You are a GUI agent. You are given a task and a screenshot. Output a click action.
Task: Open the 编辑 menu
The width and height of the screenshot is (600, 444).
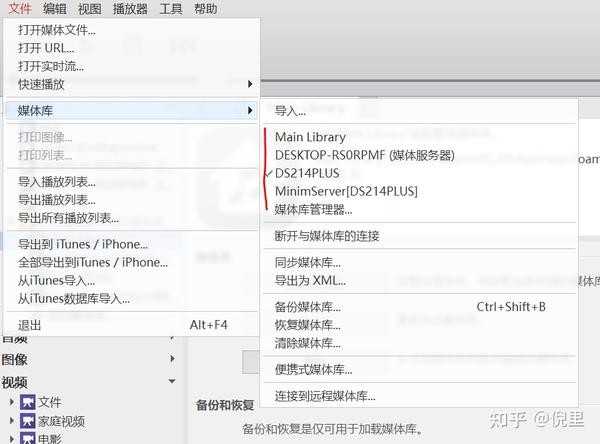click(54, 8)
